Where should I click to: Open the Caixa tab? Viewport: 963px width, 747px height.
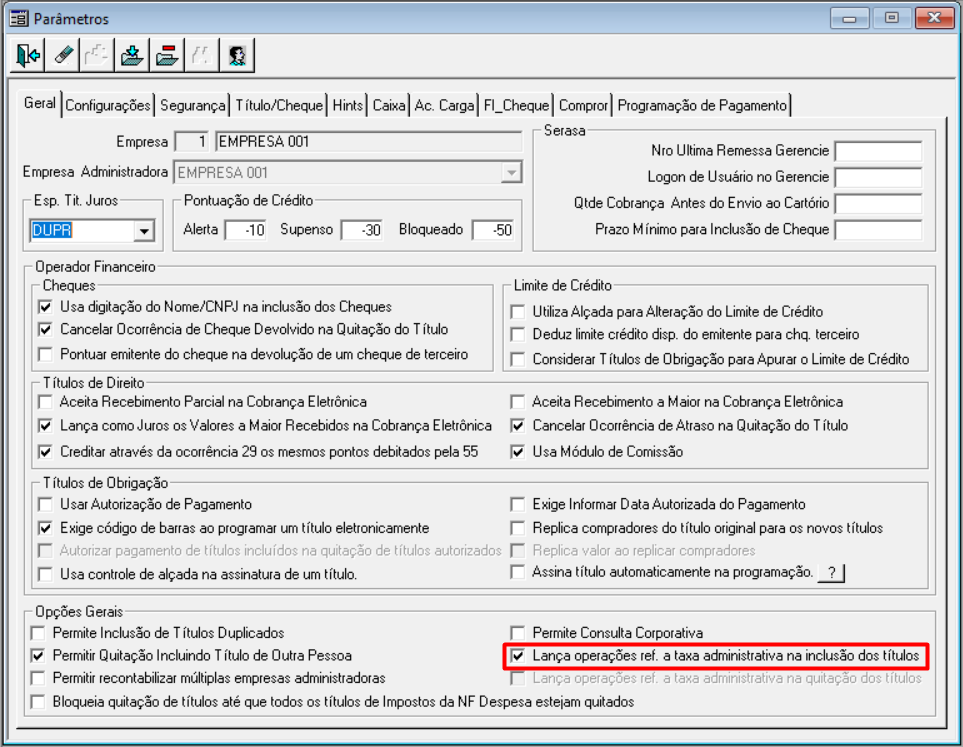click(389, 106)
